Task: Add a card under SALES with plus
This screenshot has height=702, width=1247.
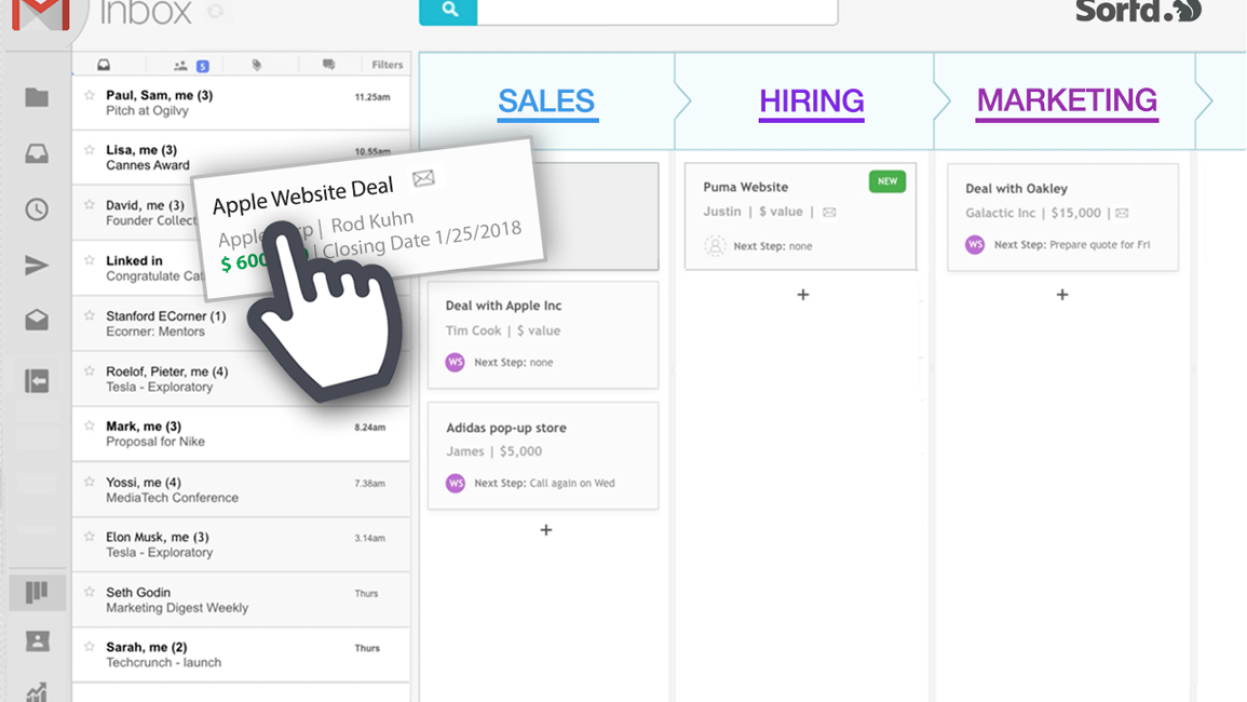Action: (546, 530)
